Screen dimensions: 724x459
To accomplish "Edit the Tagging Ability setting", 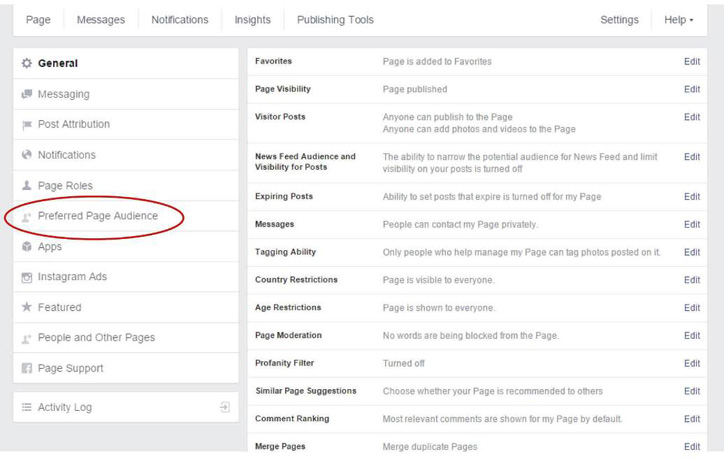I will [692, 252].
